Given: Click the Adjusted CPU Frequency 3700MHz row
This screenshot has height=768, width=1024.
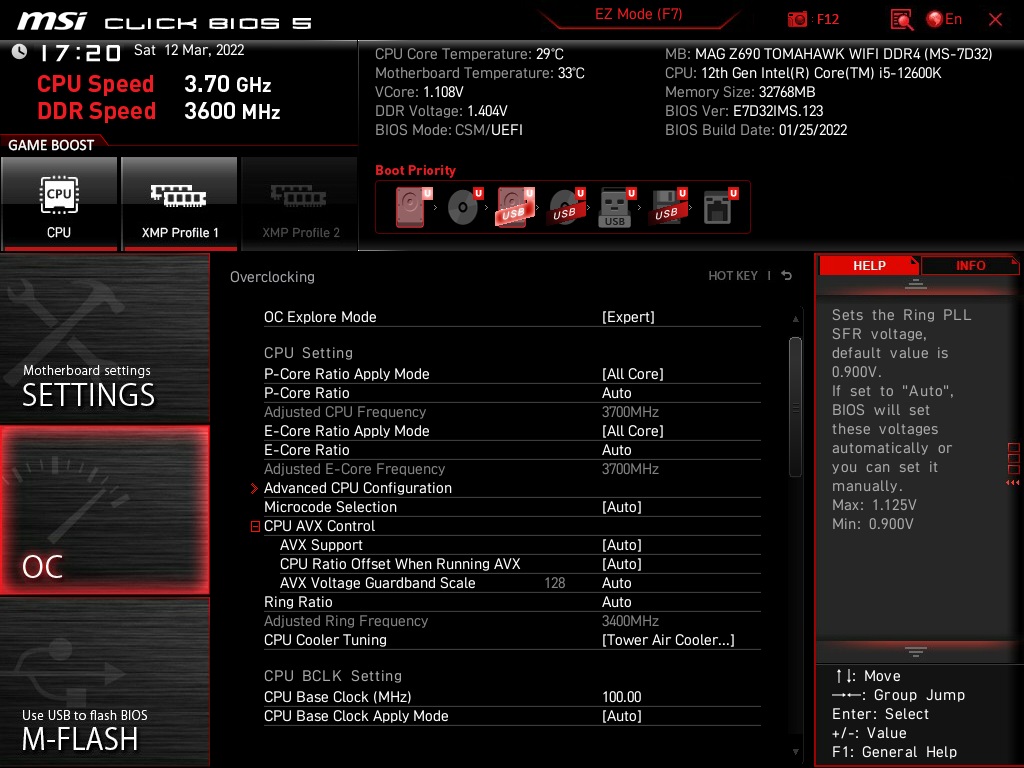Looking at the screenshot, I should tap(512, 412).
